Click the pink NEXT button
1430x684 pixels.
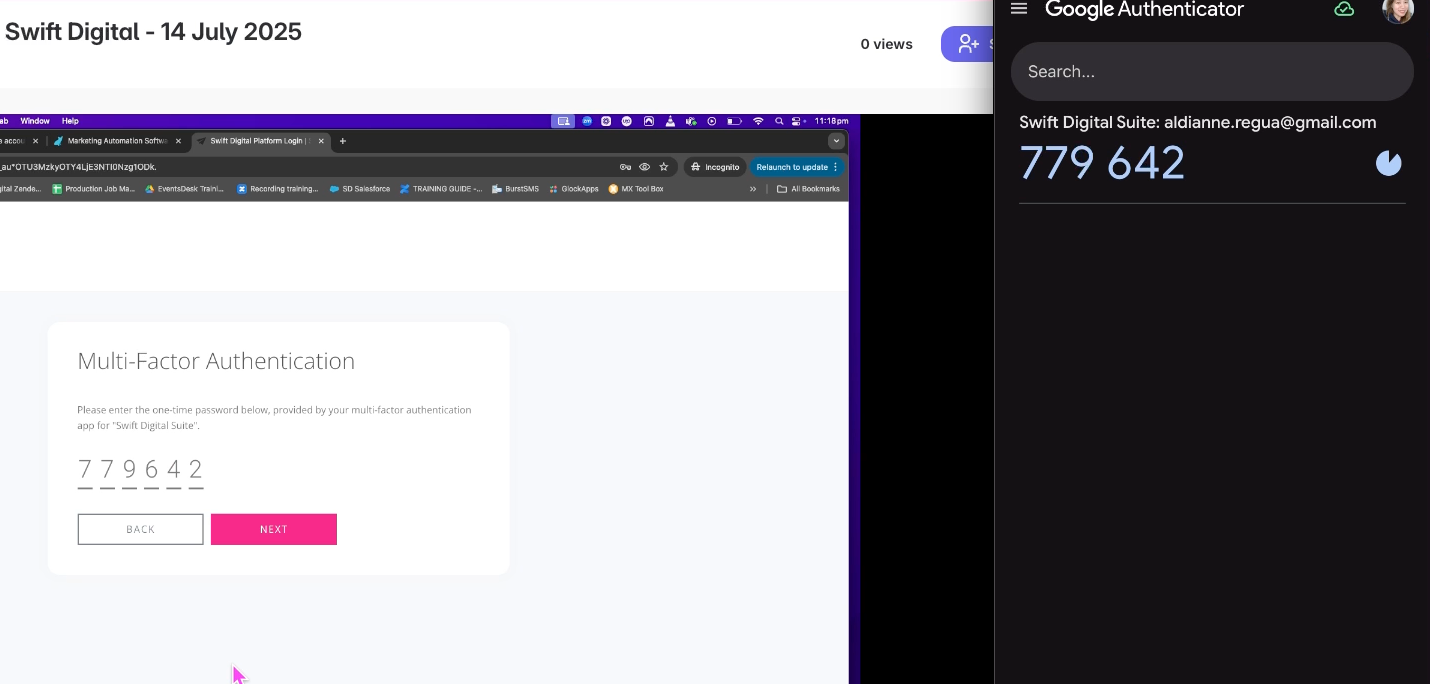click(x=274, y=529)
